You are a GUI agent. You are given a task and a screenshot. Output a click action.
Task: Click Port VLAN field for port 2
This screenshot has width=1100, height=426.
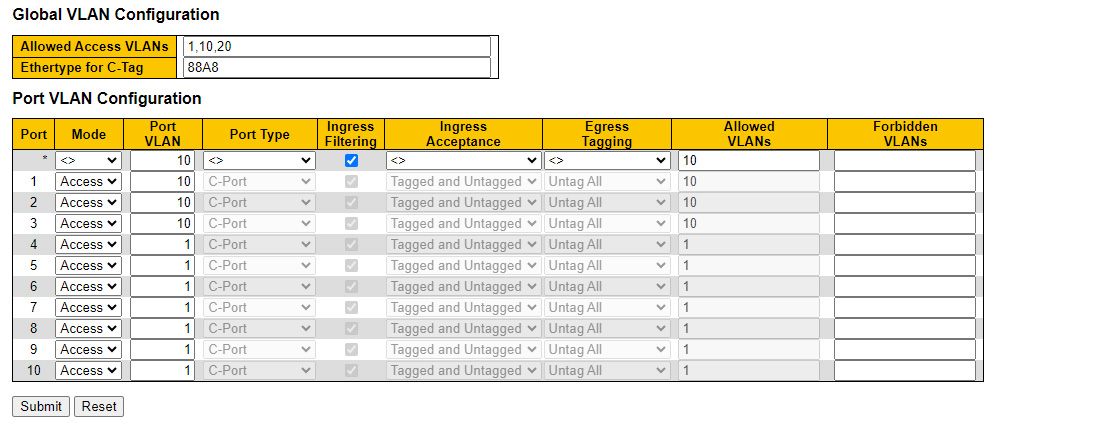click(x=162, y=202)
